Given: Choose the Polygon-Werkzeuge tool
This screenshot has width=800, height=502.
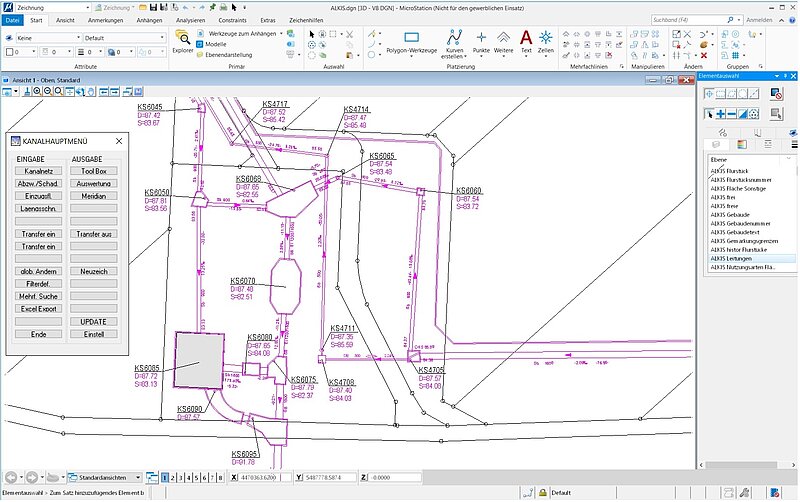Looking at the screenshot, I should click(x=411, y=39).
